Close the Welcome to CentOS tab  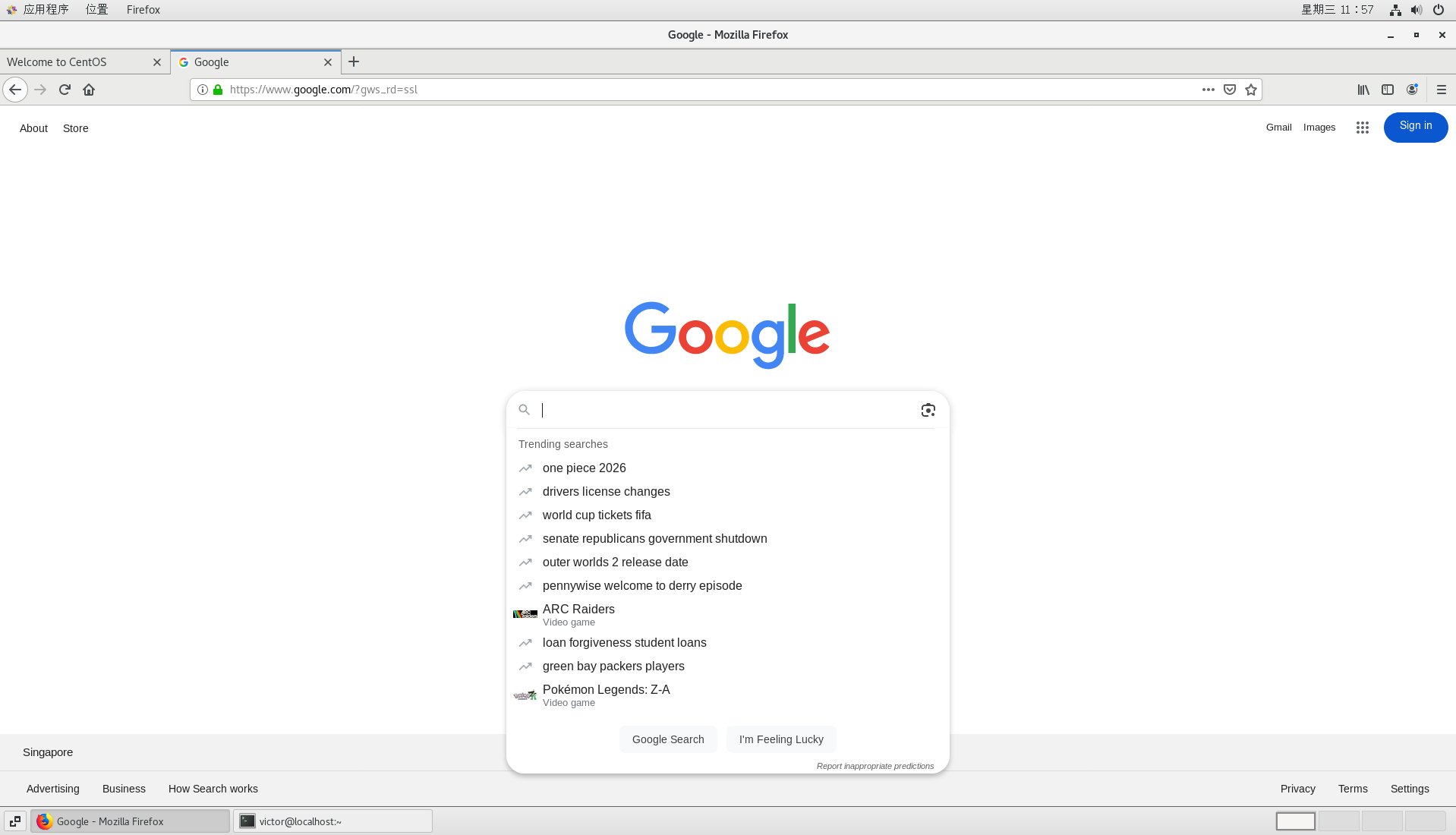pyautogui.click(x=157, y=62)
